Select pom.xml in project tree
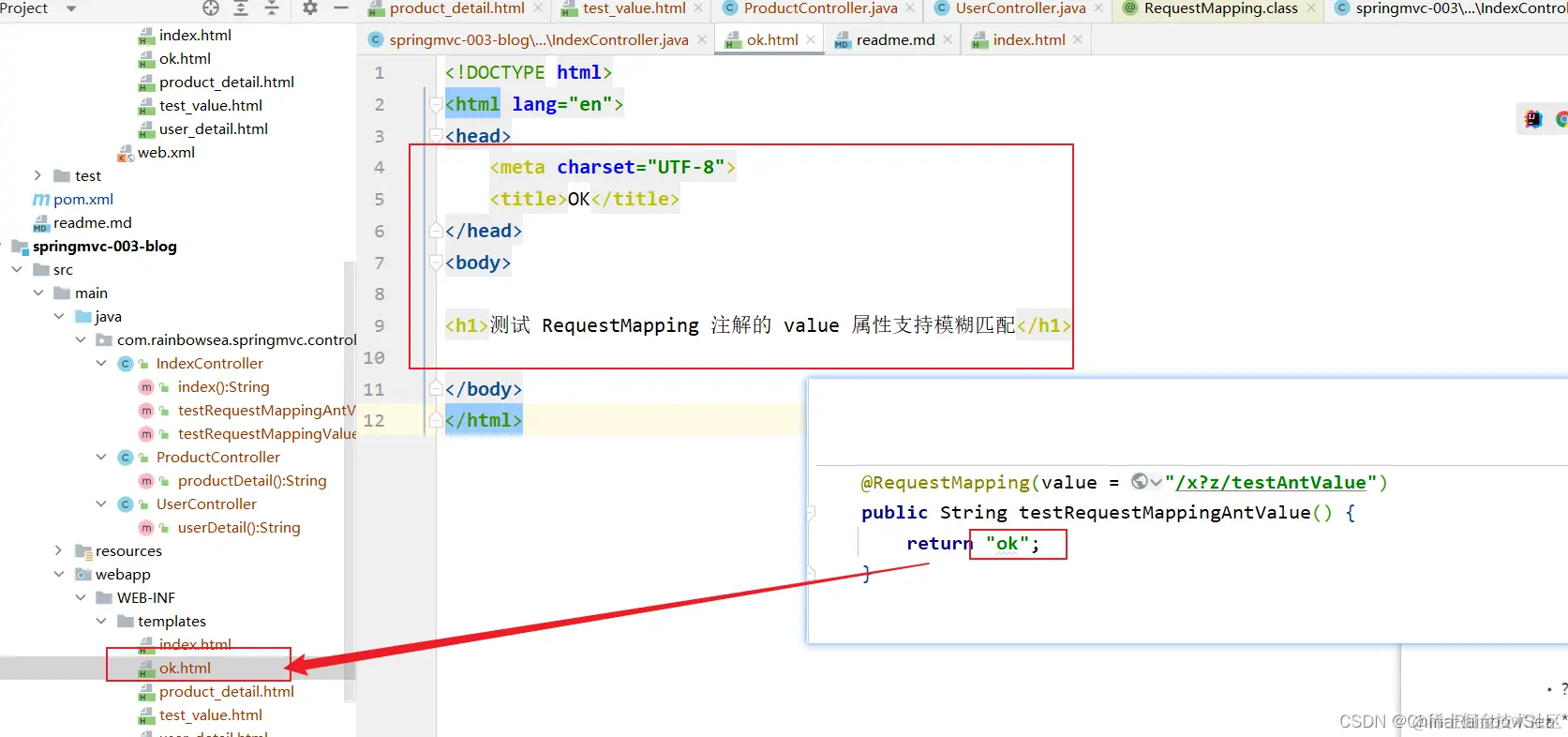 coord(83,200)
